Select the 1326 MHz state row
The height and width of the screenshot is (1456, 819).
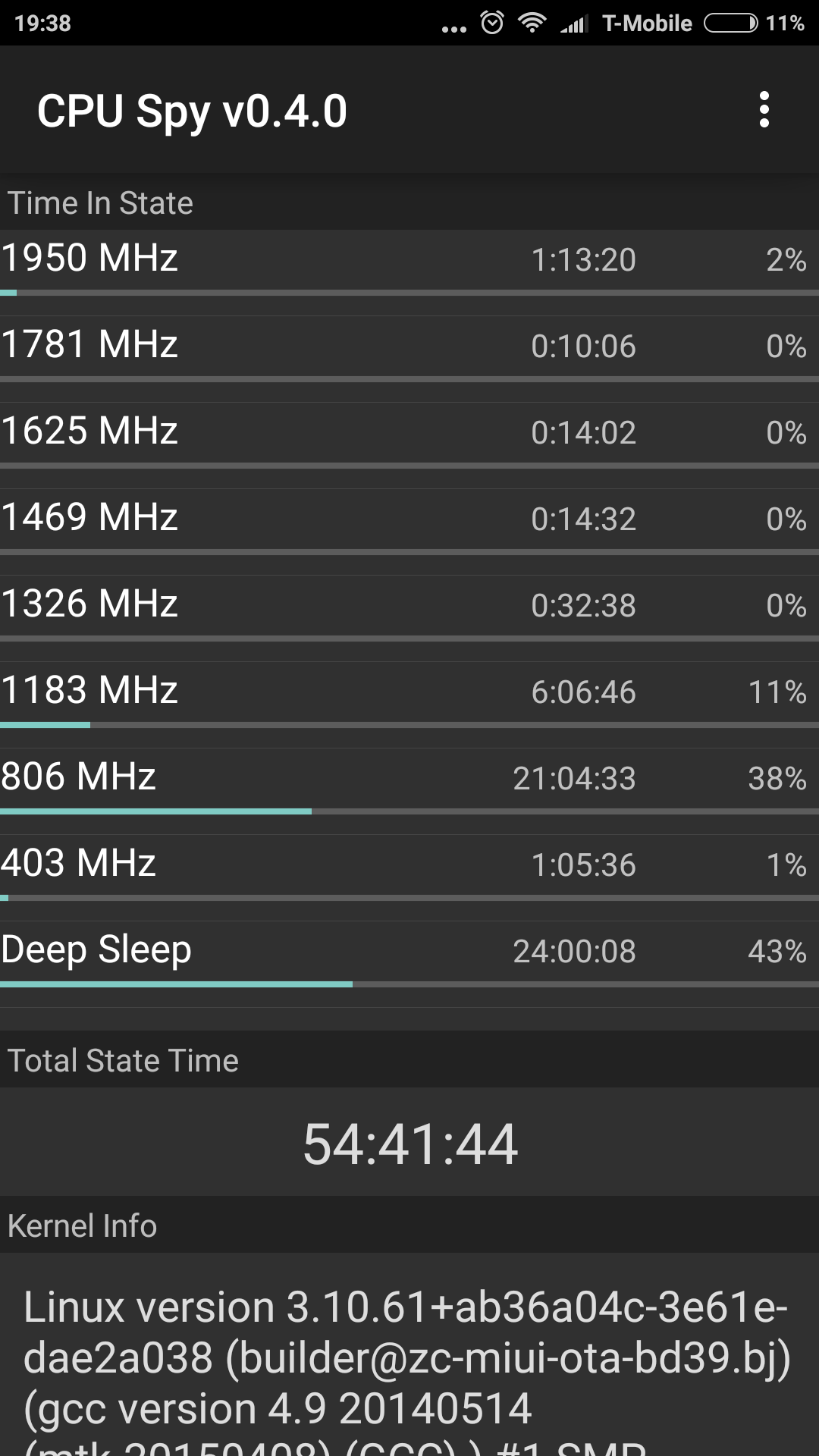(409, 606)
